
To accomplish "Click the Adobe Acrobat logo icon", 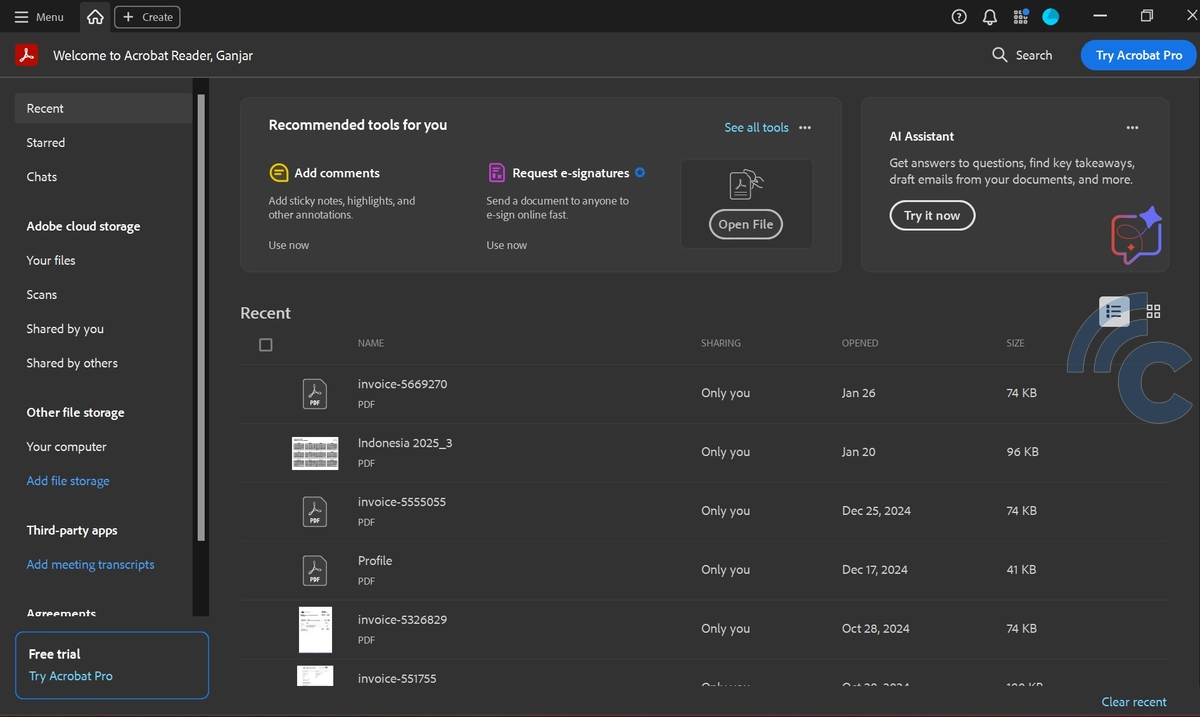I will [x=26, y=55].
